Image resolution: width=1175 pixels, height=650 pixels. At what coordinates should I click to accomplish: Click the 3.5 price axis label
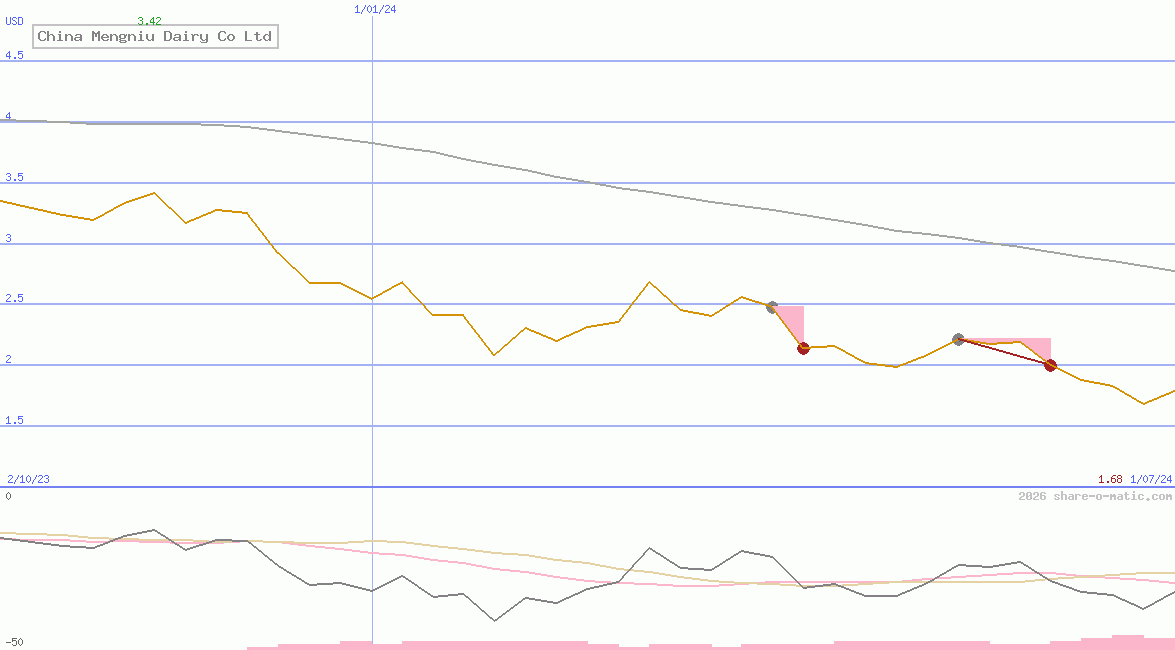click(x=14, y=177)
